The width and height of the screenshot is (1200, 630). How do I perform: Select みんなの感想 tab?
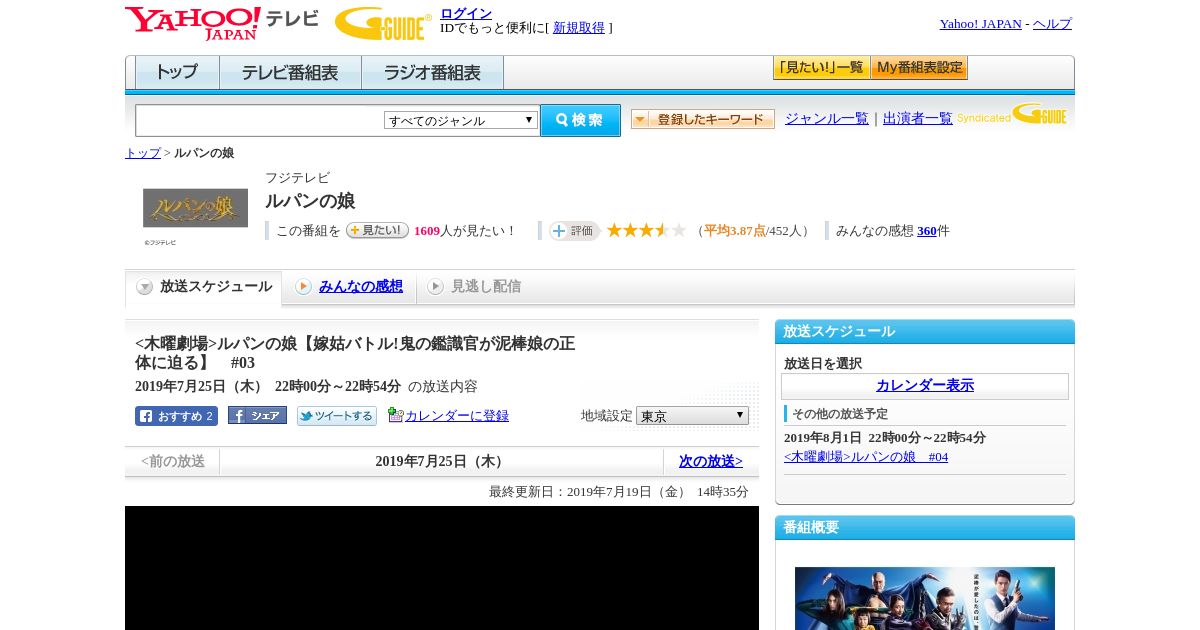[x=360, y=286]
